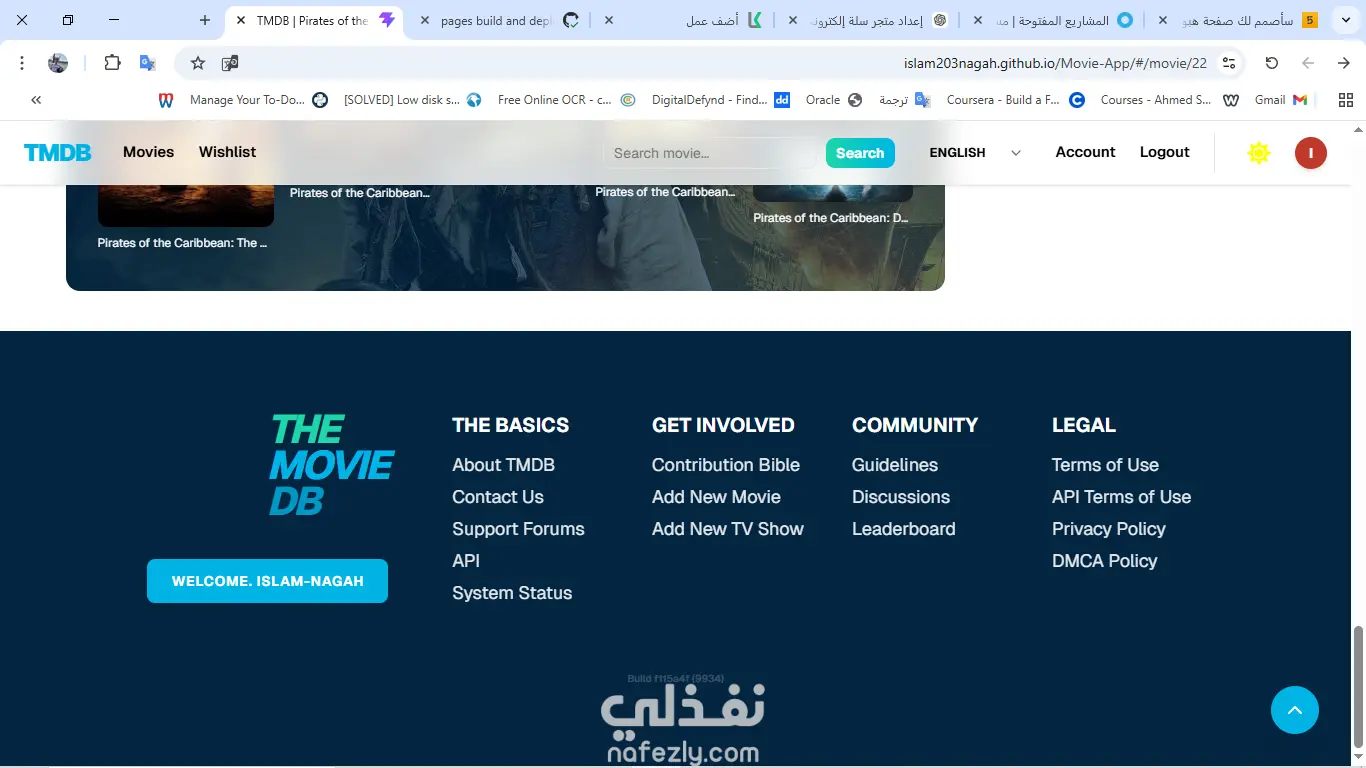Viewport: 1366px width, 768px height.
Task: Toggle the theme with the sun icon
Action: pyautogui.click(x=1259, y=153)
